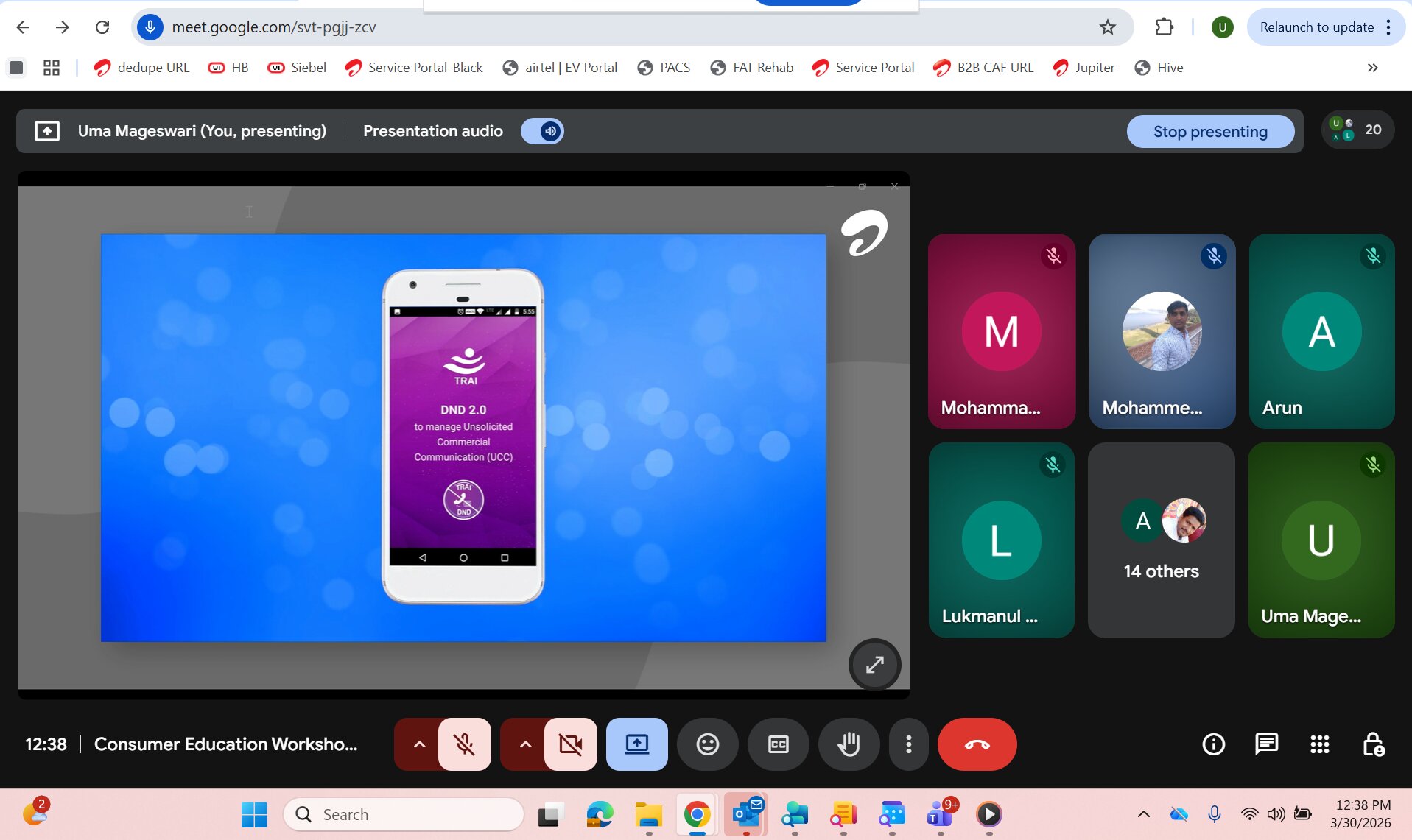
Task: Raise your hand in the meeting
Action: 849,744
